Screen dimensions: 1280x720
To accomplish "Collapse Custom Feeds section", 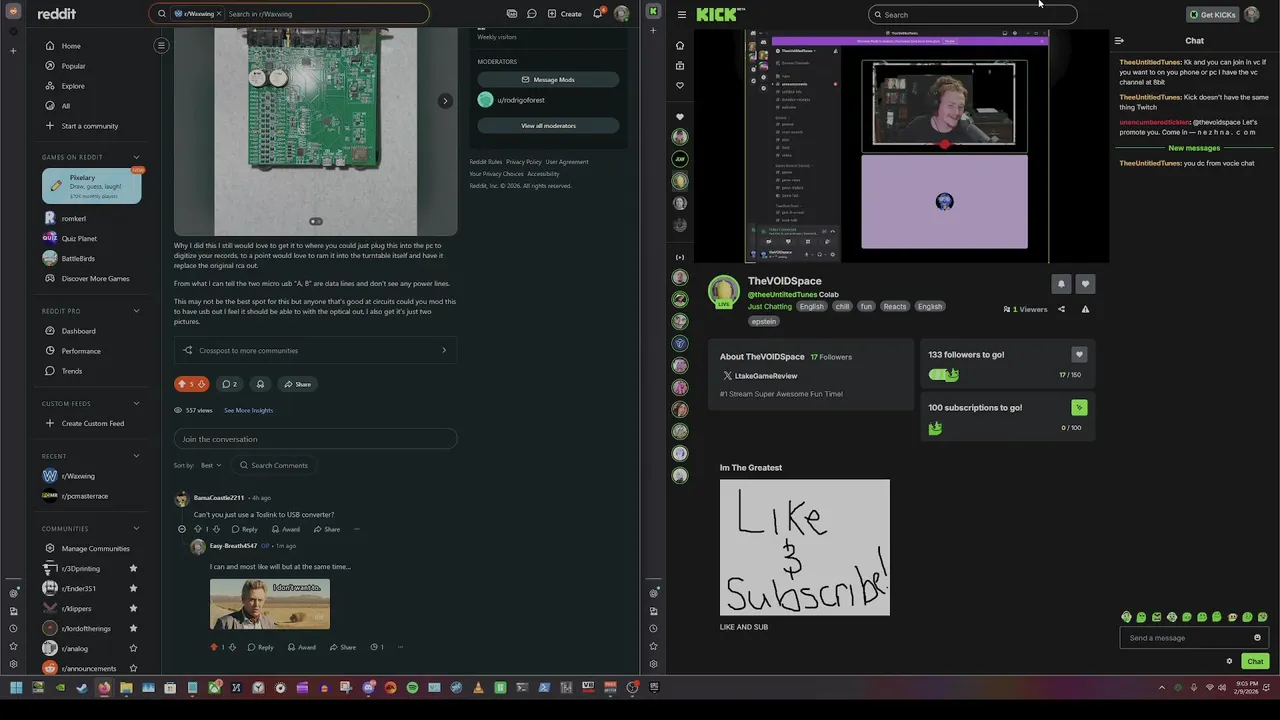I will point(136,403).
